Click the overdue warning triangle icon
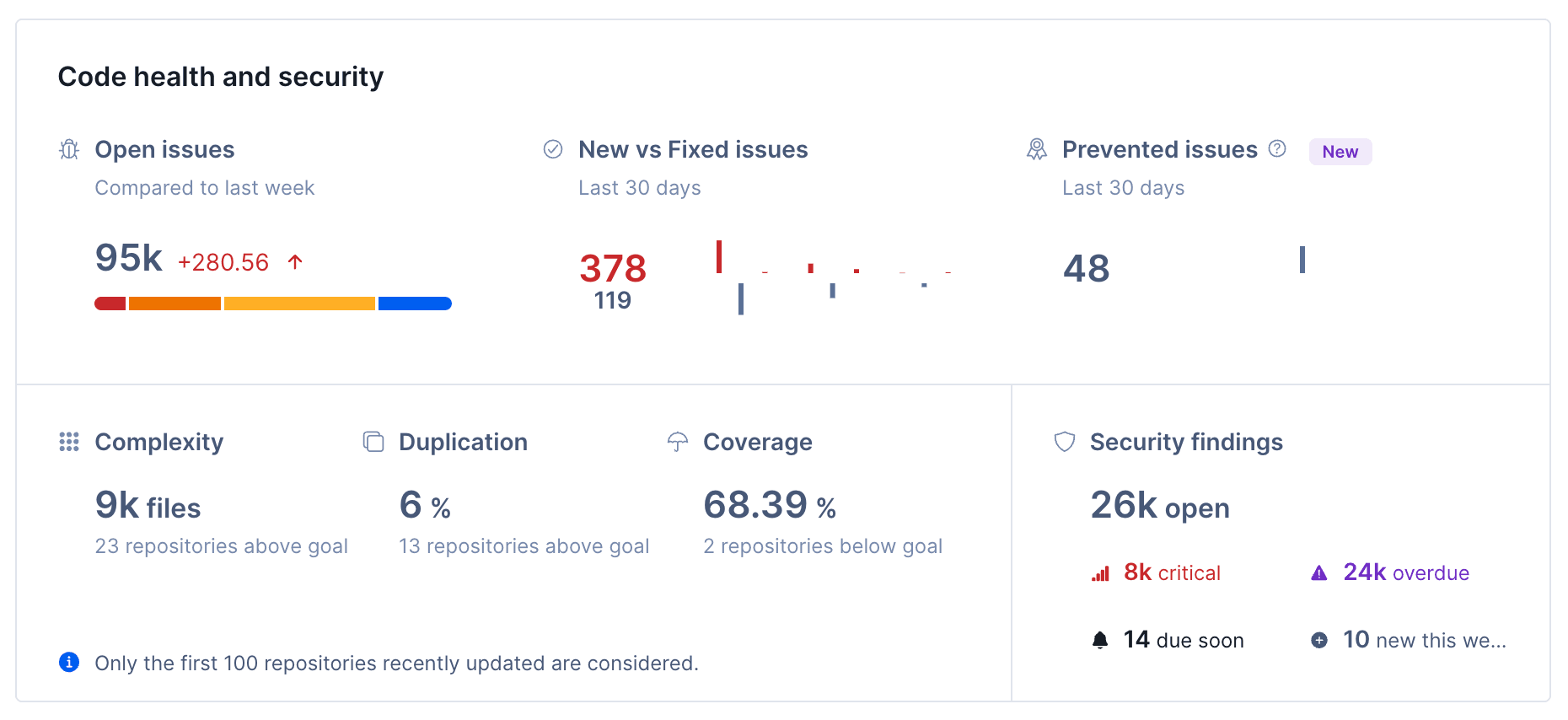The image size is (1568, 720). tap(1318, 572)
